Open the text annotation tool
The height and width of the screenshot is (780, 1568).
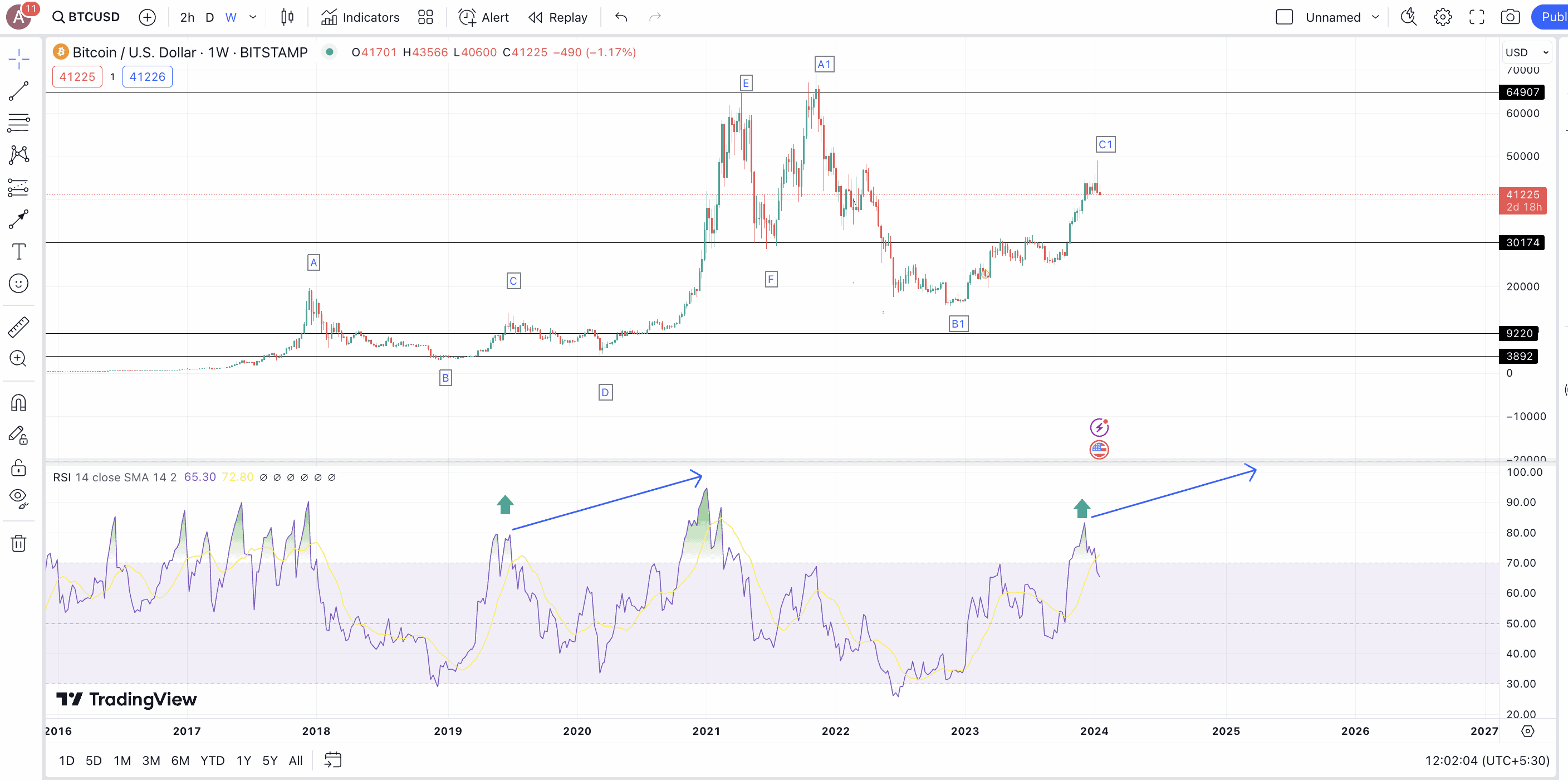18,251
